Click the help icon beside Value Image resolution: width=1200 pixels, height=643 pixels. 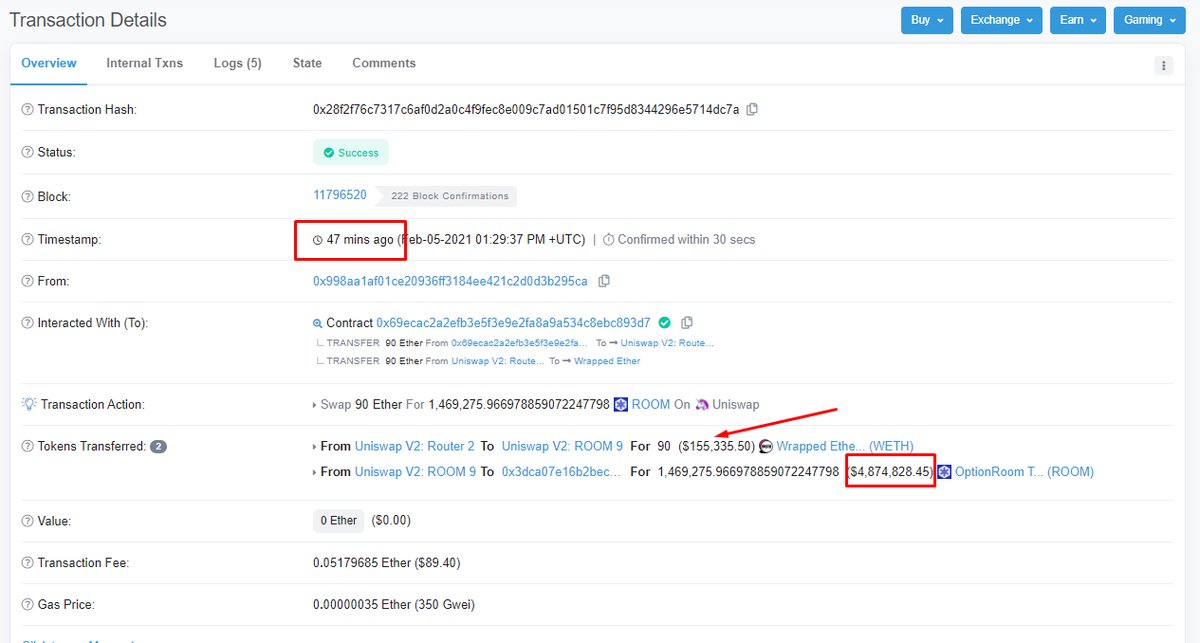point(27,520)
